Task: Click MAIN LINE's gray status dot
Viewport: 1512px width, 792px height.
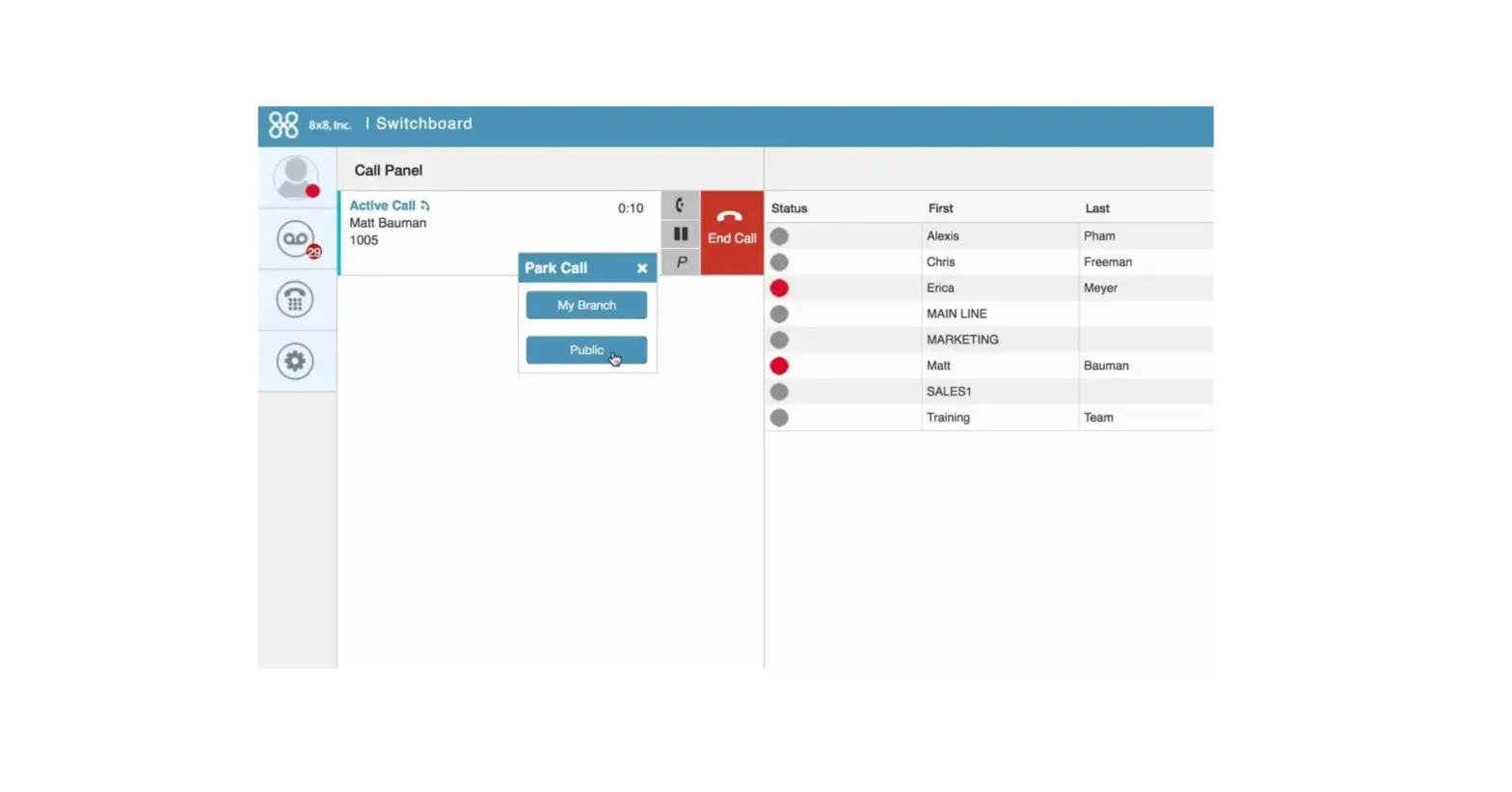Action: (x=779, y=314)
